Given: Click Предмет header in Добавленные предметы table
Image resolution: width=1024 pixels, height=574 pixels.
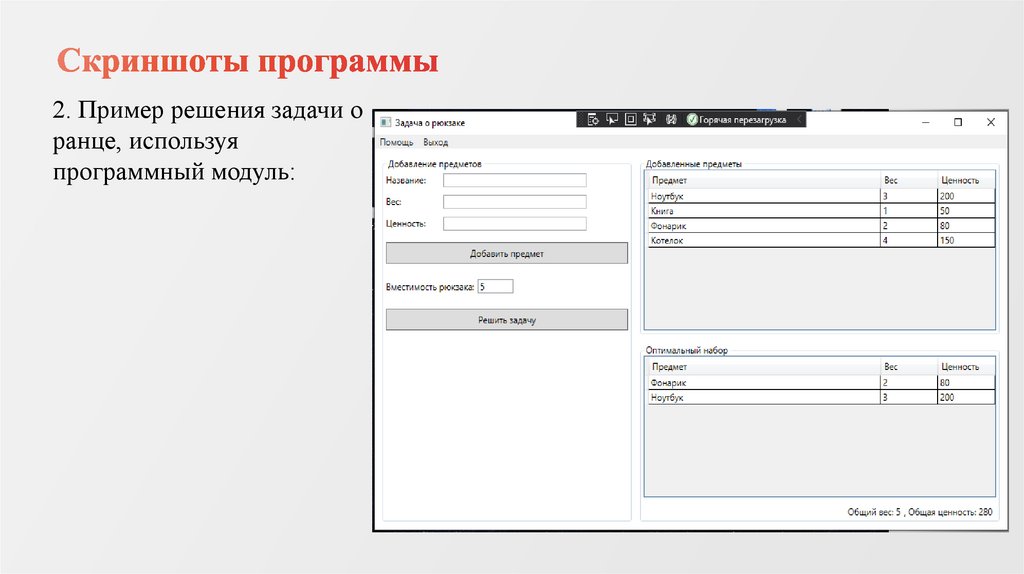Looking at the screenshot, I should point(763,180).
